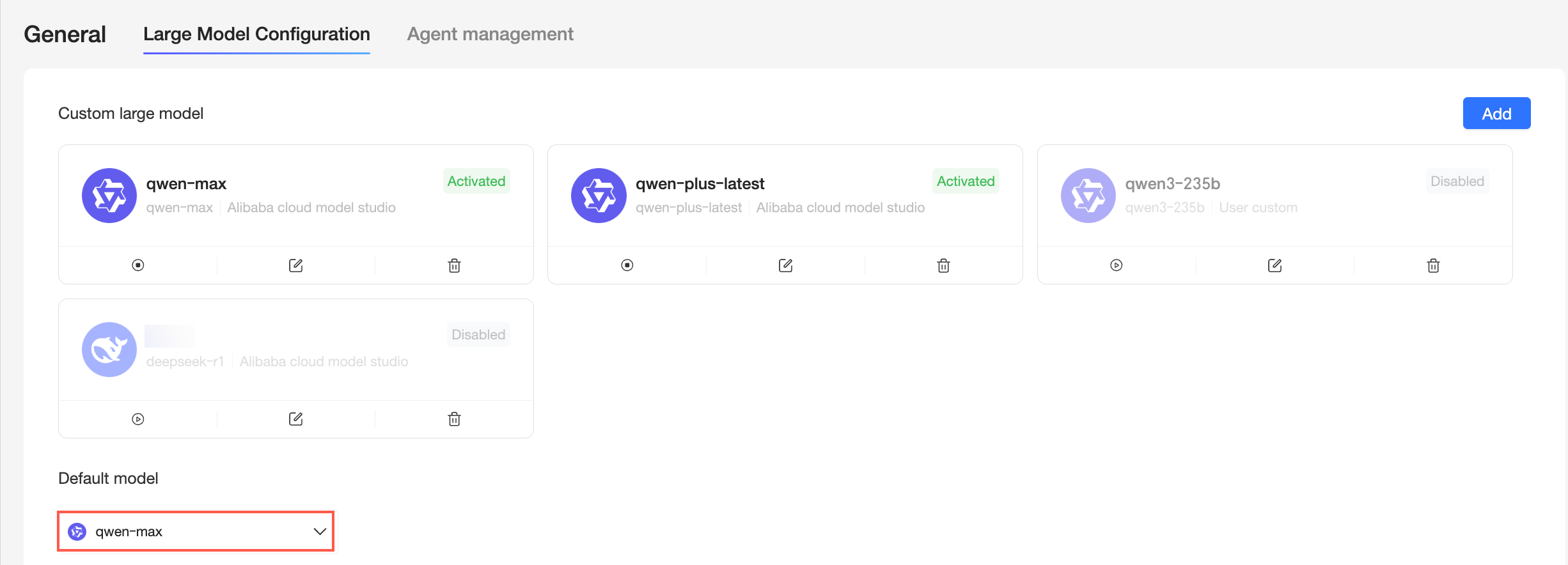The width and height of the screenshot is (1568, 565).
Task: Open the Agent management tab
Action: point(490,34)
